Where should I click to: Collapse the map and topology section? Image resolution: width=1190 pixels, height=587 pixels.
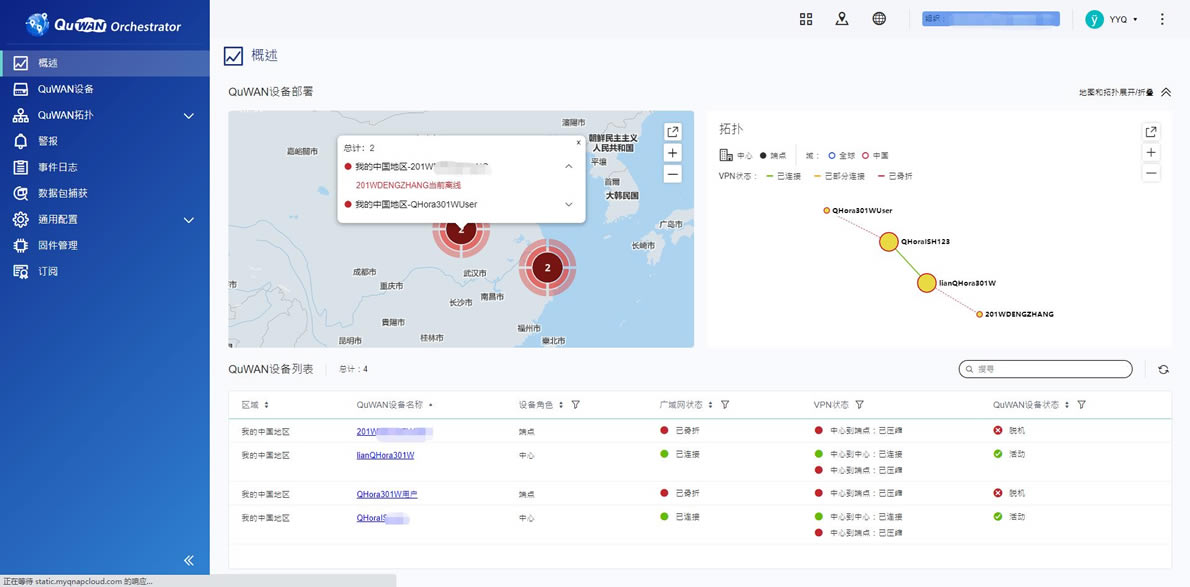click(1166, 92)
